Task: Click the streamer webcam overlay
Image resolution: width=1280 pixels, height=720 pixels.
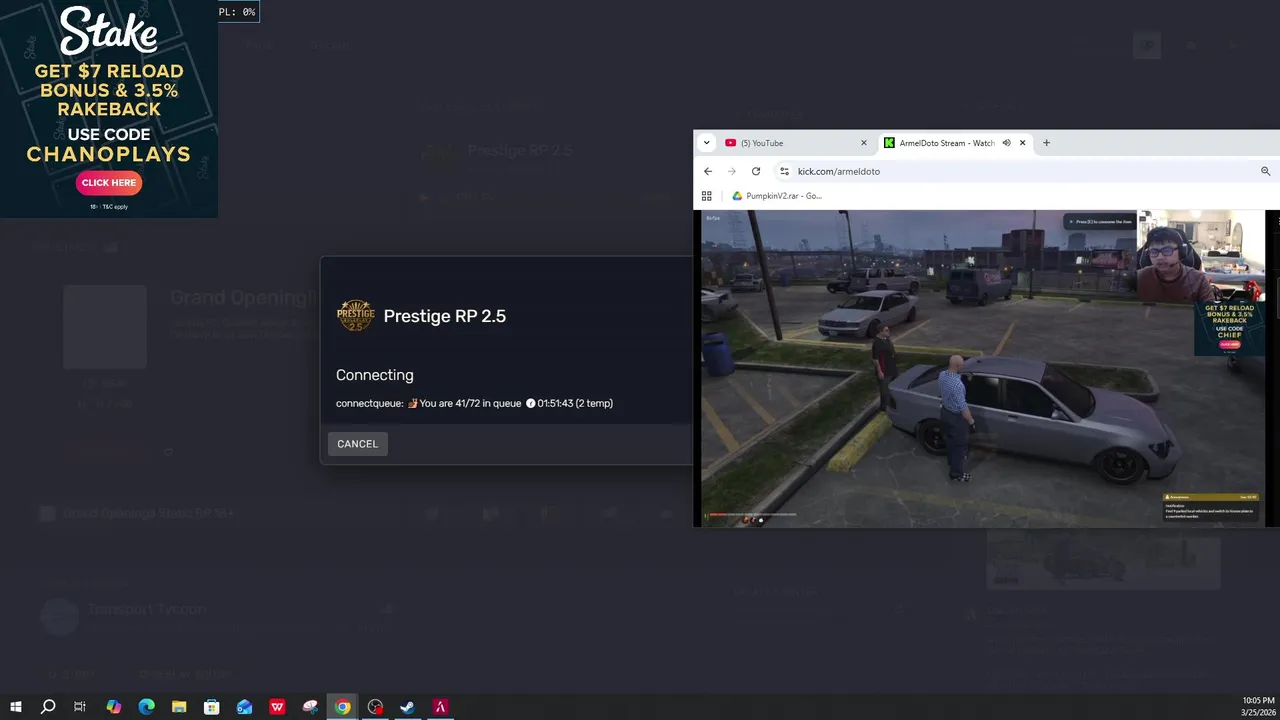Action: tap(1201, 255)
